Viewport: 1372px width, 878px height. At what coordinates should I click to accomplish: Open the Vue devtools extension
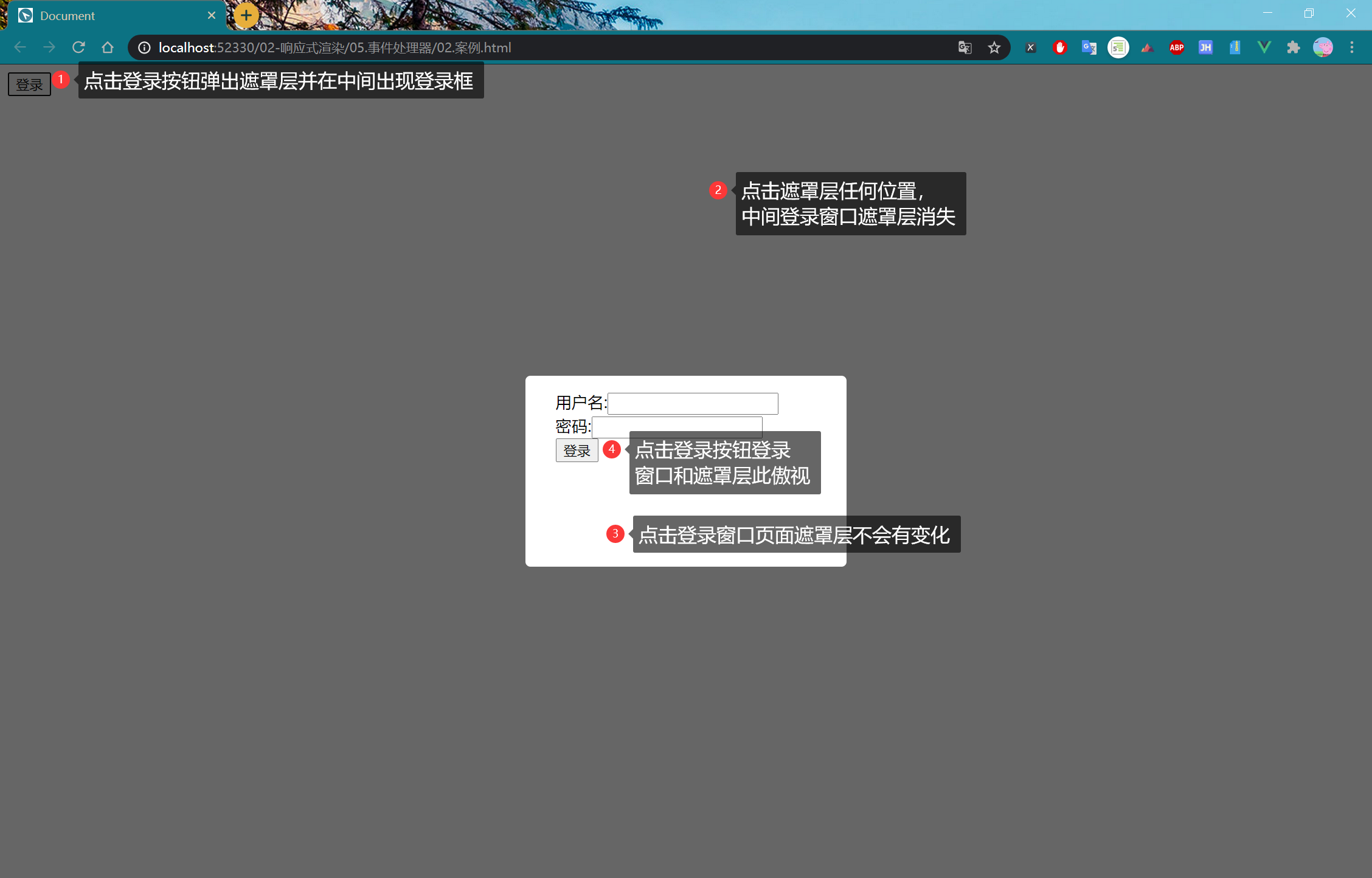(x=1264, y=47)
